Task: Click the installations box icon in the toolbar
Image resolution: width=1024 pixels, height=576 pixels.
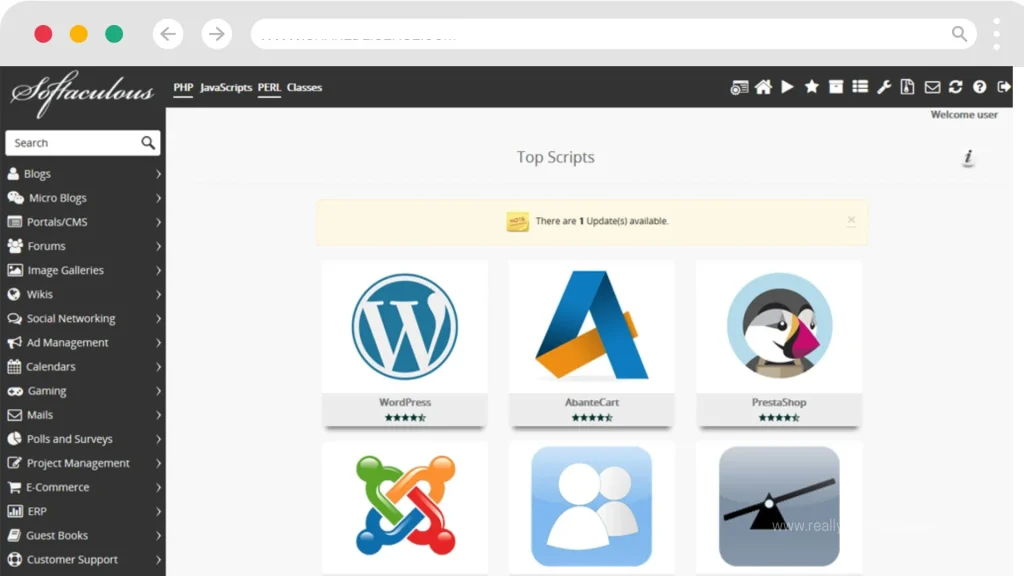Action: point(836,87)
